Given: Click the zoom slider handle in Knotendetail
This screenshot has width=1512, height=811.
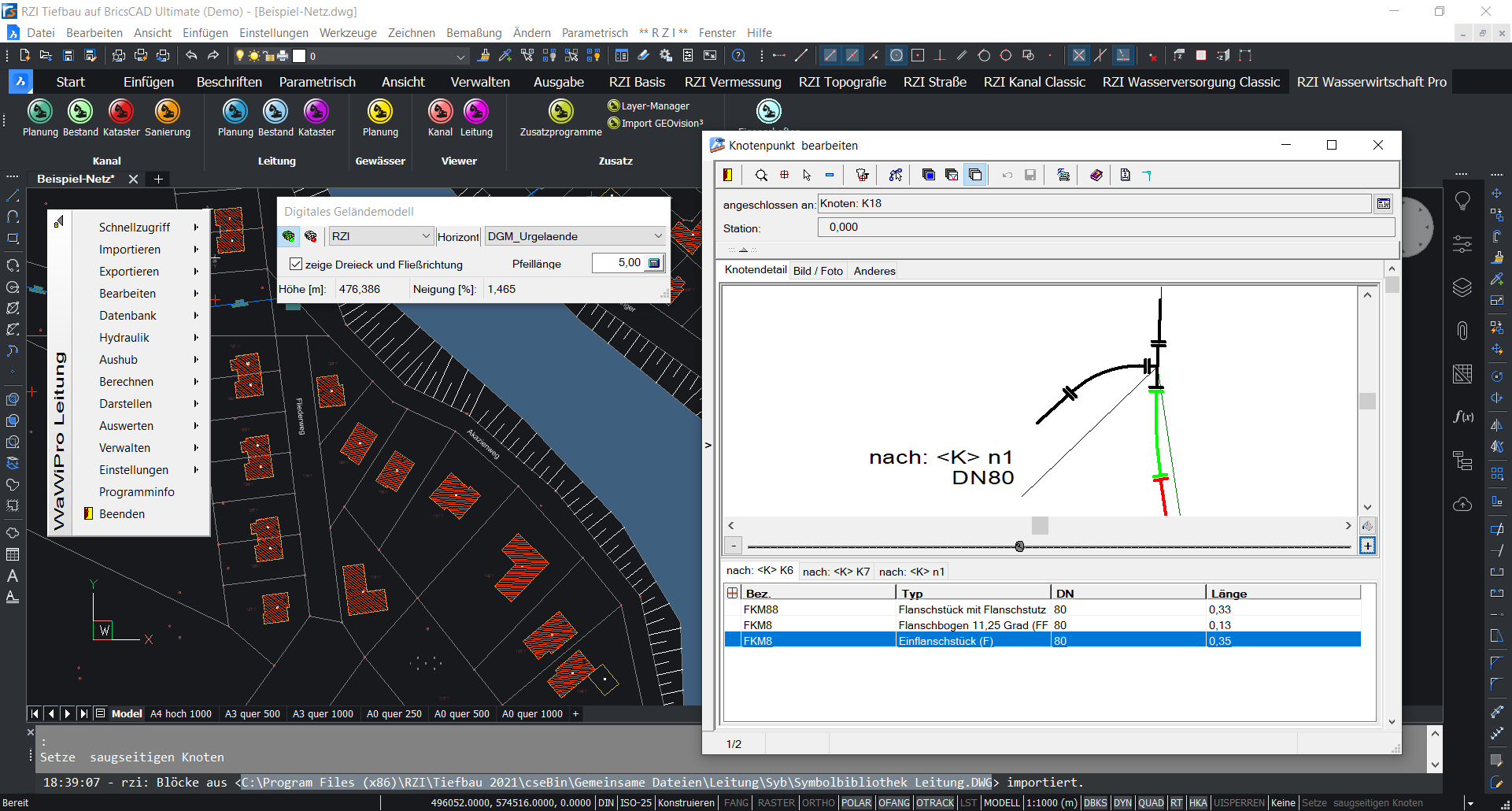Looking at the screenshot, I should [1019, 546].
